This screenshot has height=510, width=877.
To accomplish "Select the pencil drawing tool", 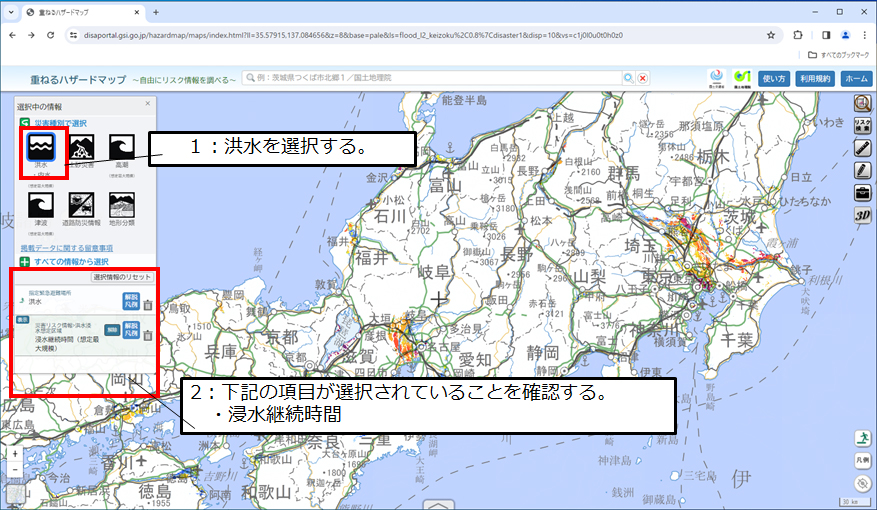I will point(862,170).
